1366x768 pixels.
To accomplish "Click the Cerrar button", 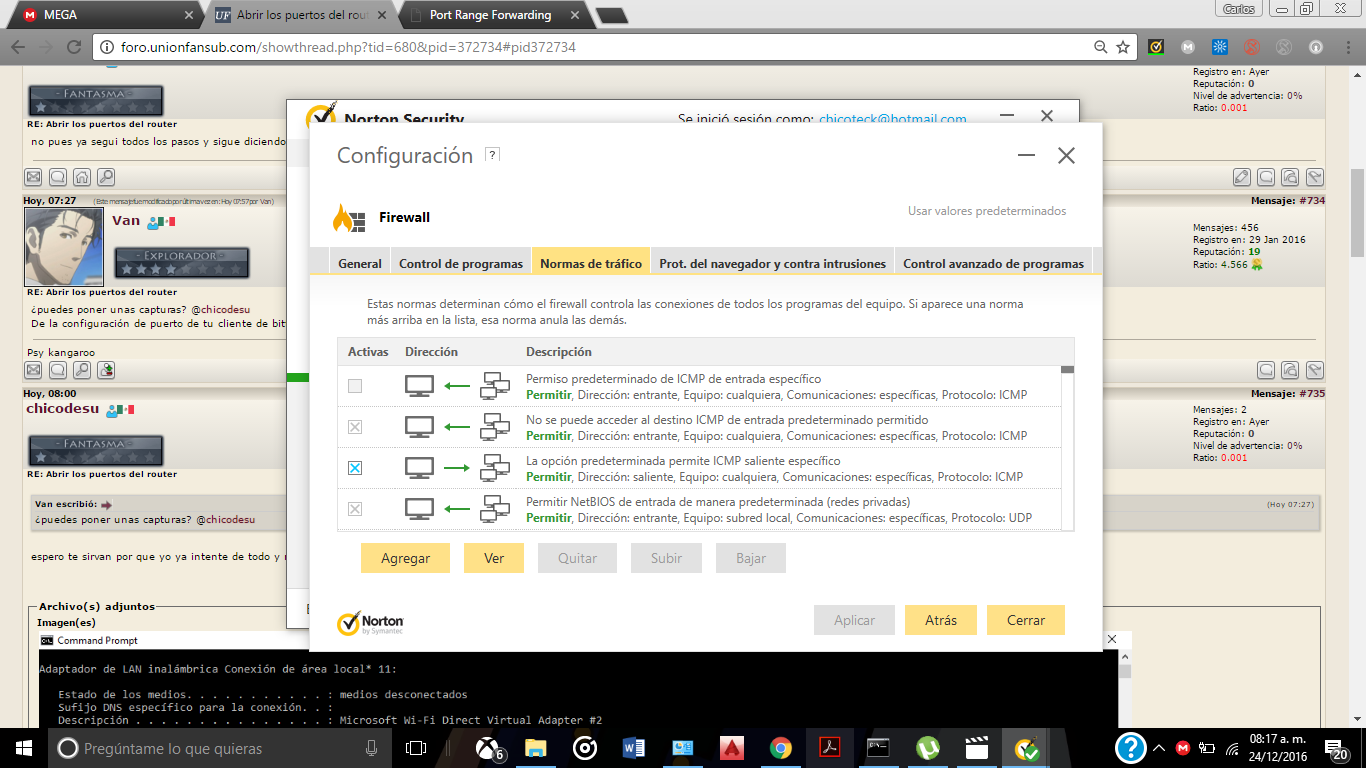I will coord(1026,620).
